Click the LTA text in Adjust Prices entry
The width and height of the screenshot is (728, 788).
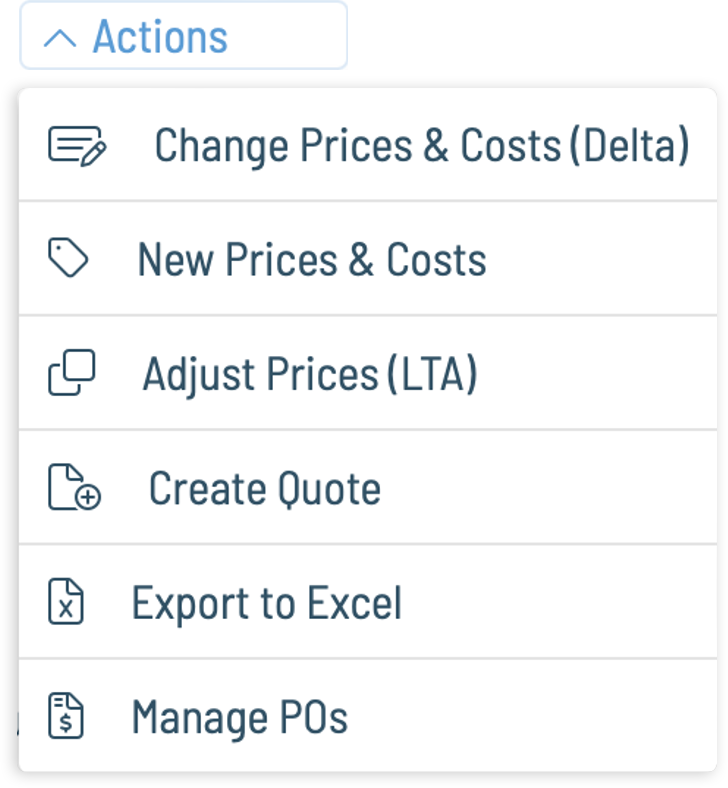[433, 374]
